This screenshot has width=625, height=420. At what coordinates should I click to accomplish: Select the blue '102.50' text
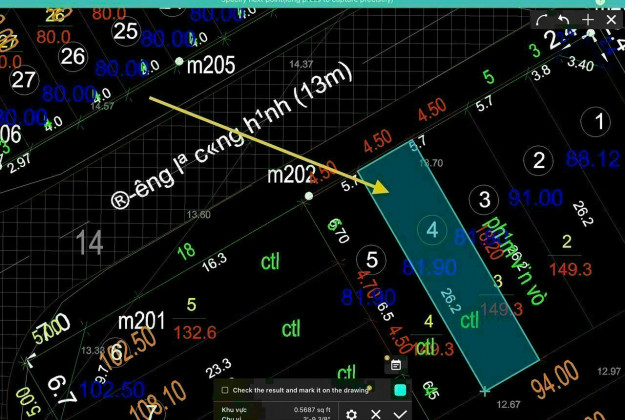click(112, 389)
